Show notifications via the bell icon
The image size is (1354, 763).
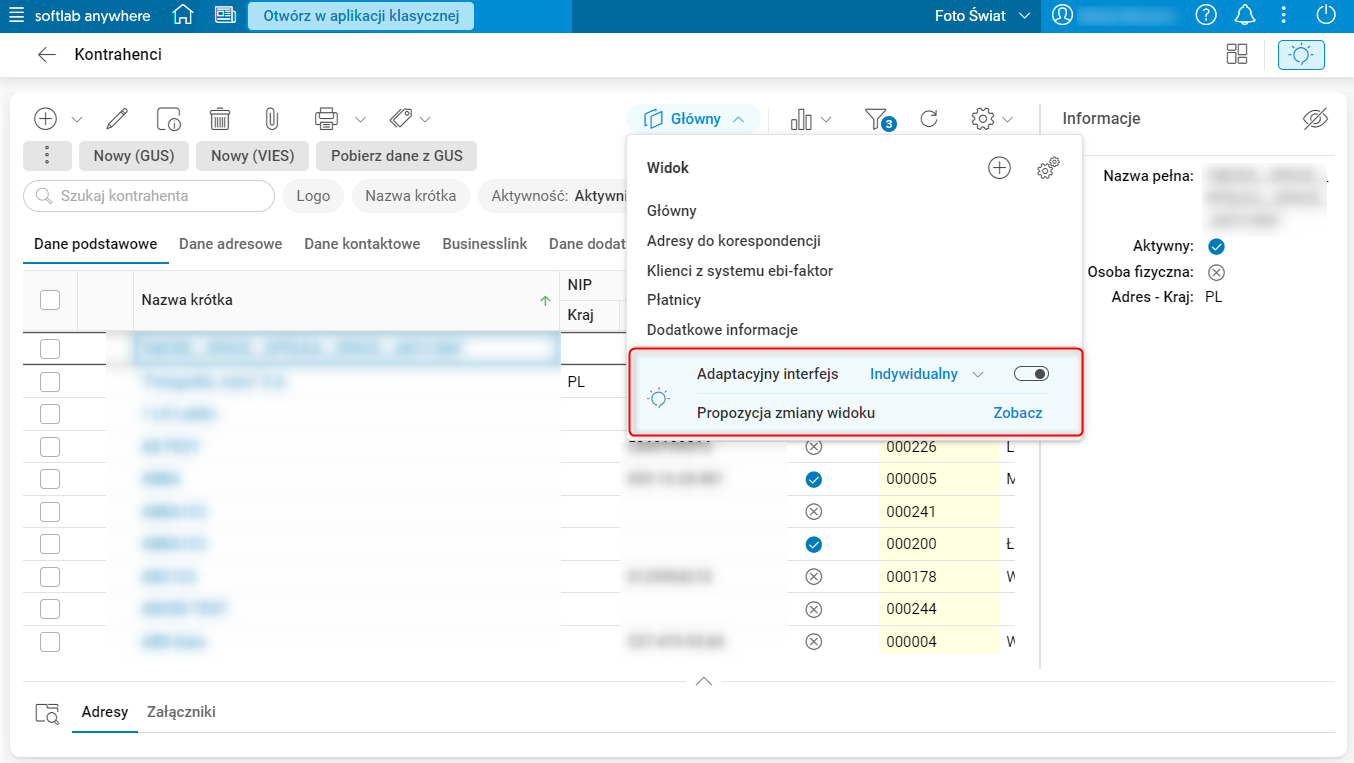1244,16
